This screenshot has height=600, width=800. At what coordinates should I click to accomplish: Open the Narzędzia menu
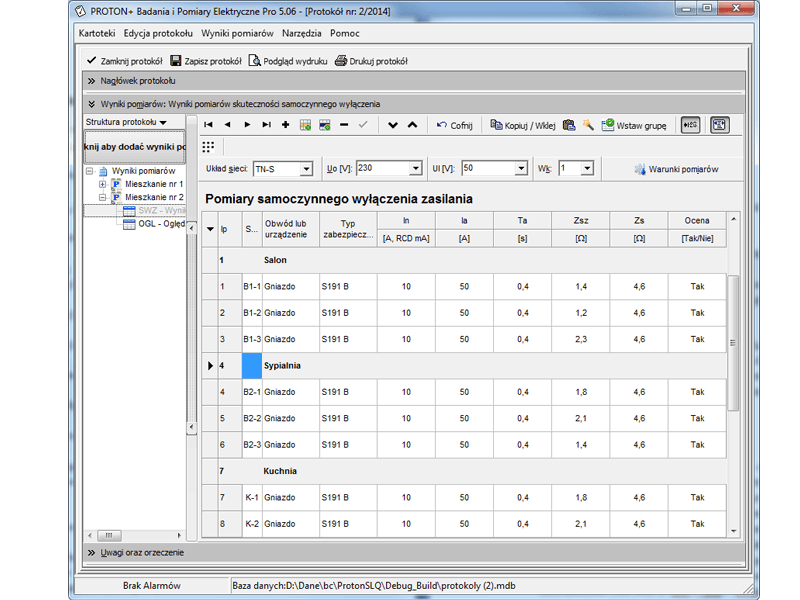[302, 33]
